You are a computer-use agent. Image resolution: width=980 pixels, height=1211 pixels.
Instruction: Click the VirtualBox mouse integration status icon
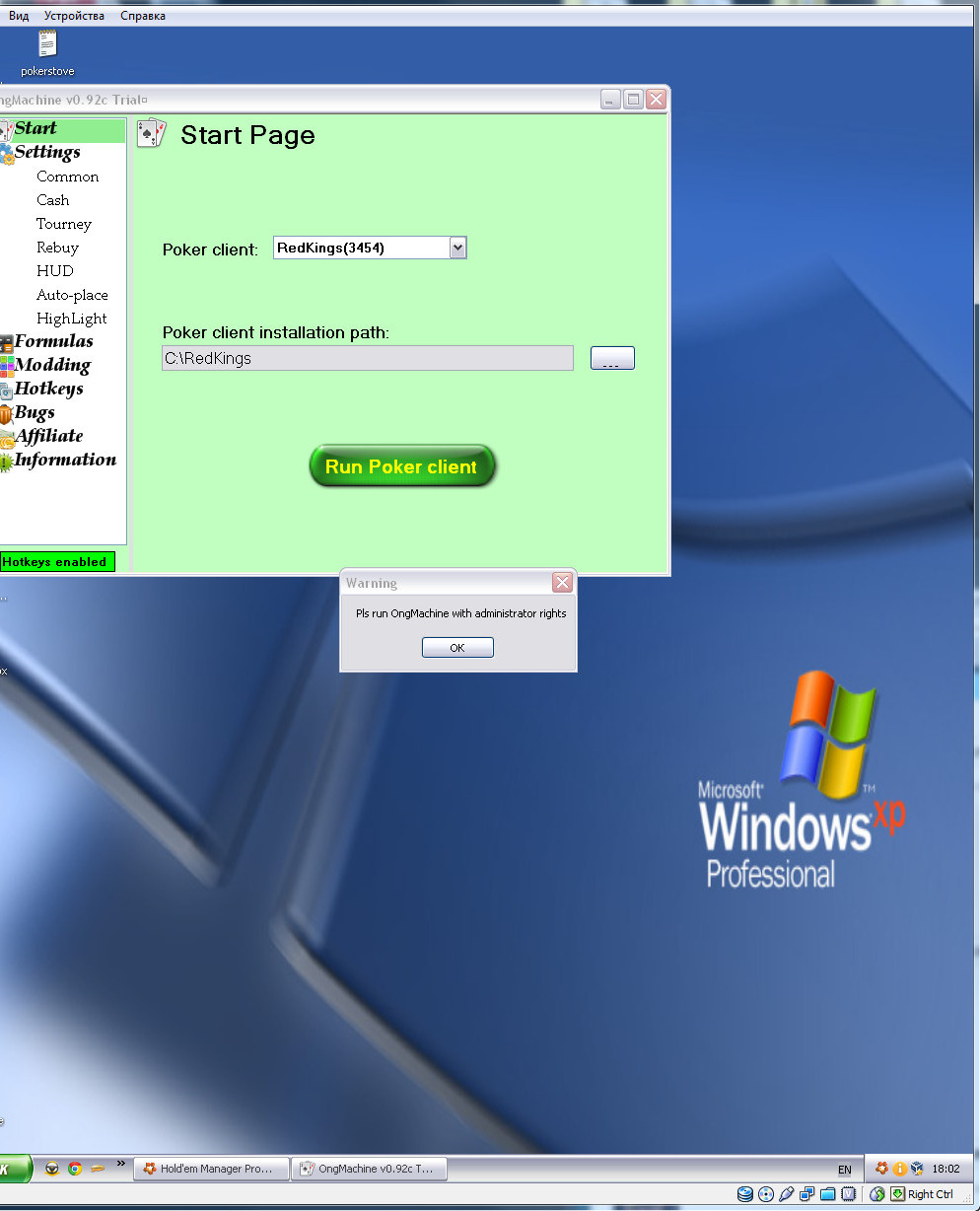click(x=877, y=1194)
